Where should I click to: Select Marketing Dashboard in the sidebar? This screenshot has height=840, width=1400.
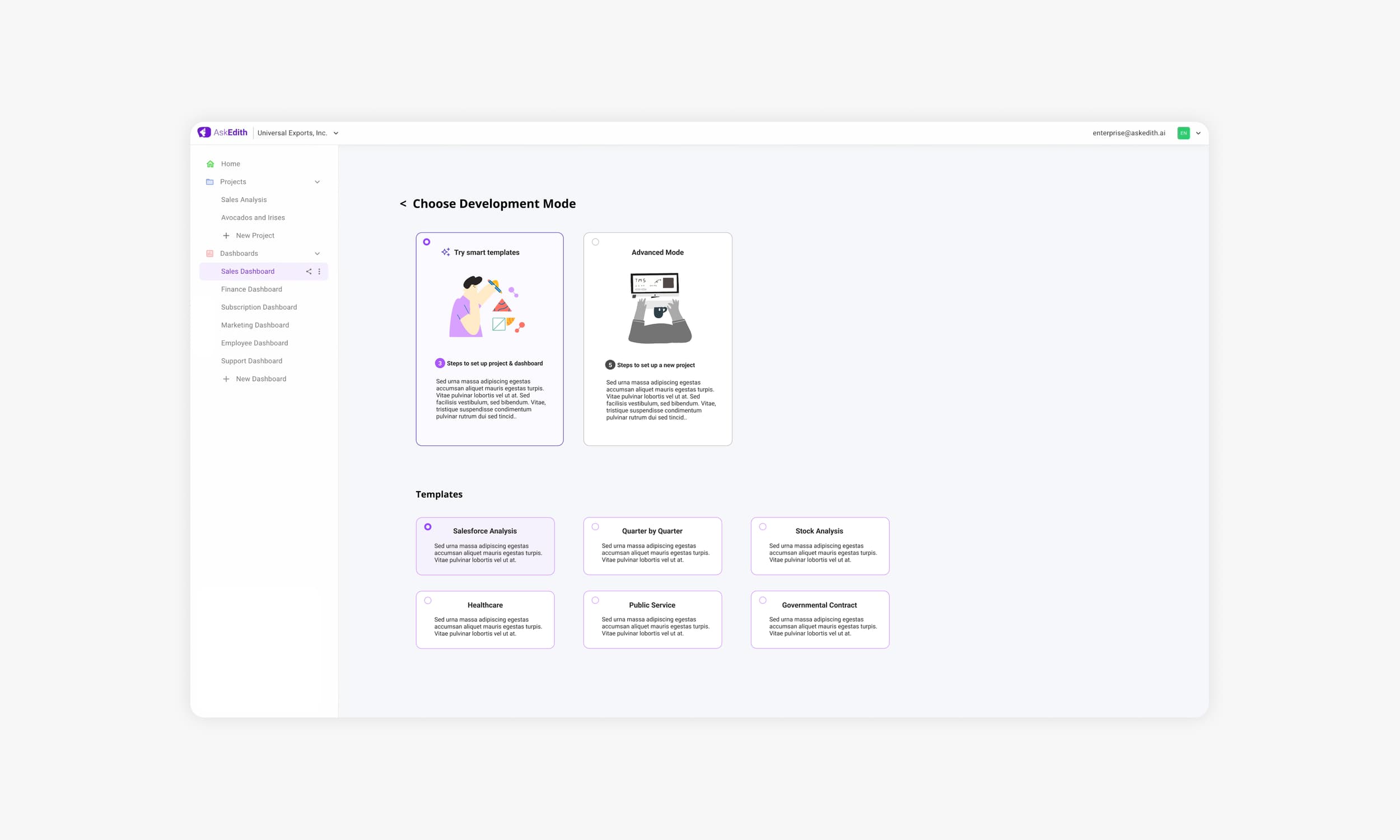tap(255, 325)
